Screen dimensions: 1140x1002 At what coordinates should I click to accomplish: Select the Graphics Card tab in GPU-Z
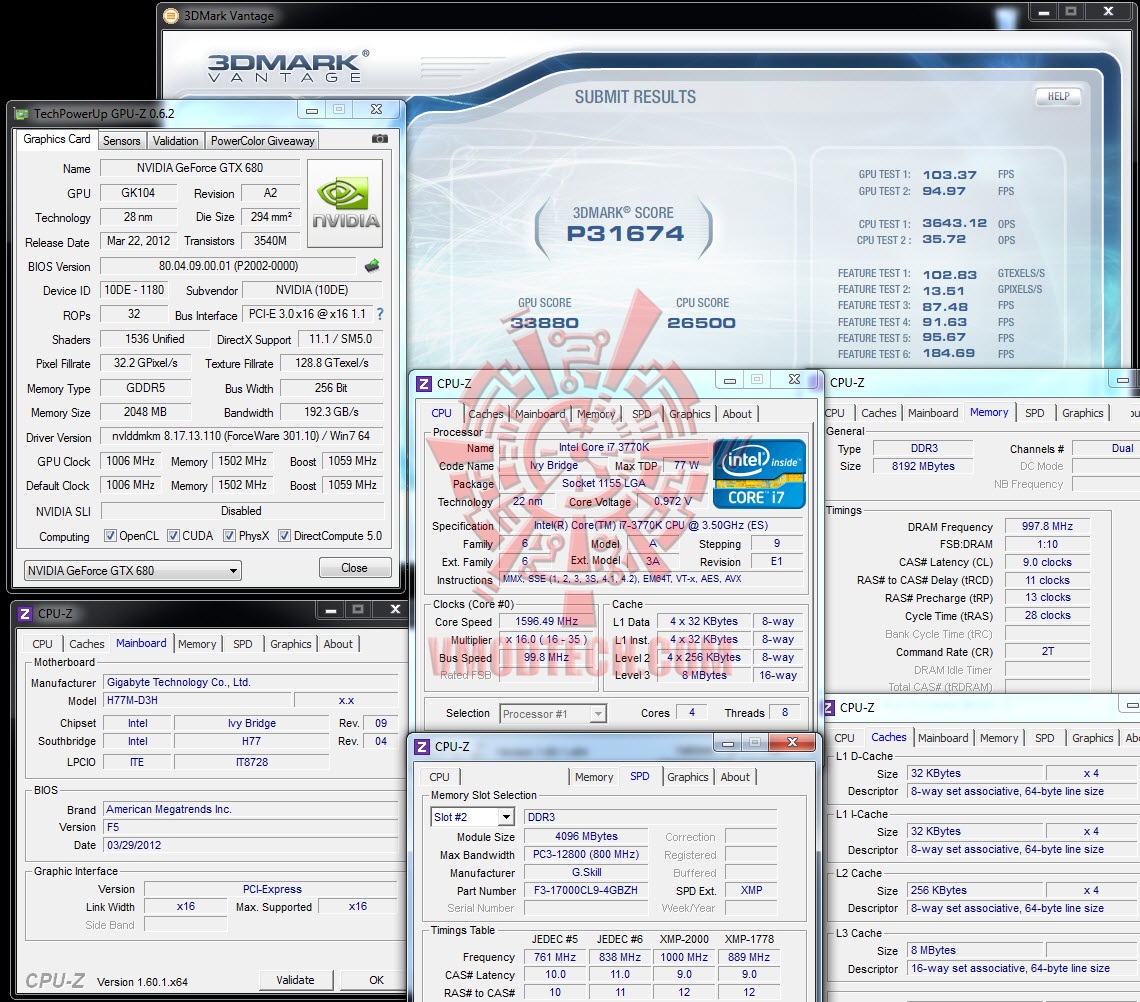[57, 139]
